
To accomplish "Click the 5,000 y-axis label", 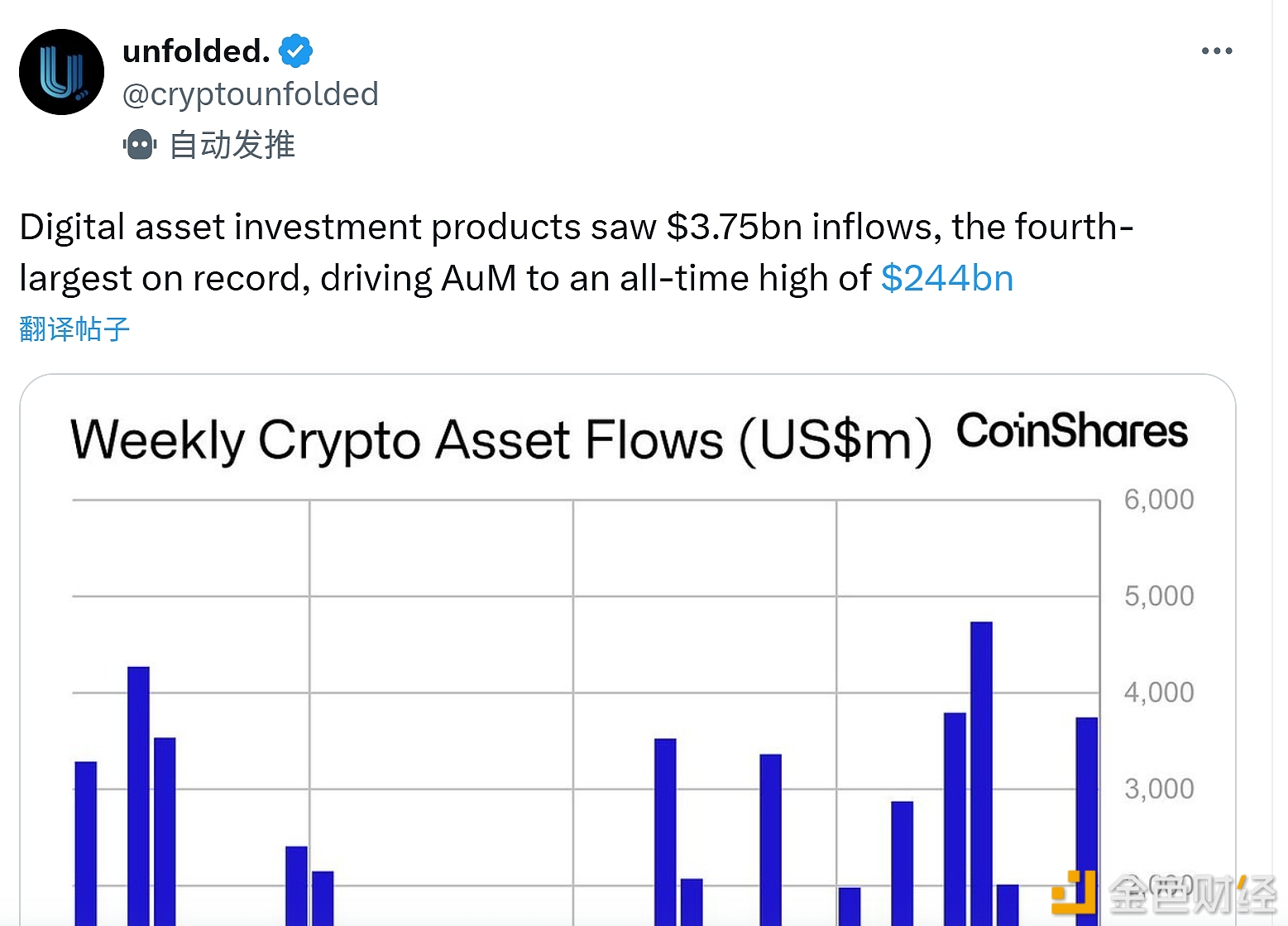I will click(x=1158, y=596).
